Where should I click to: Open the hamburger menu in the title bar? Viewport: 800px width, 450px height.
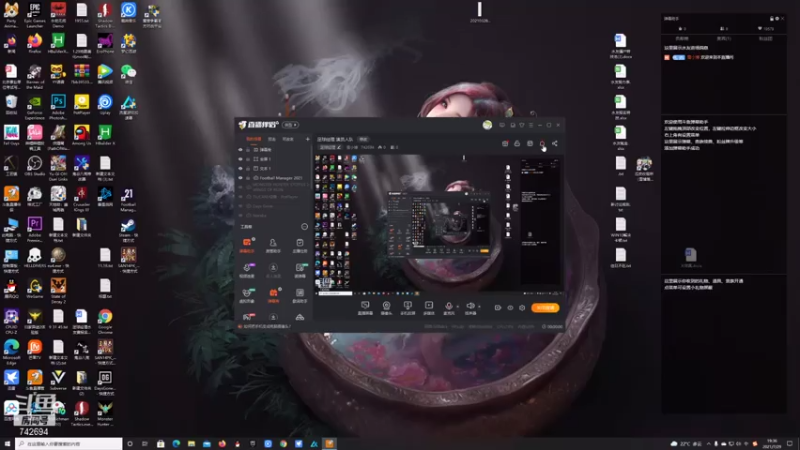coord(531,125)
